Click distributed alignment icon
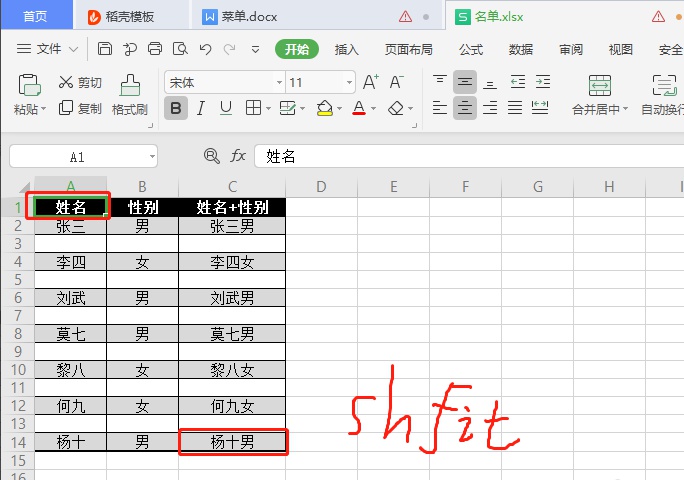 pyautogui.click(x=540, y=107)
